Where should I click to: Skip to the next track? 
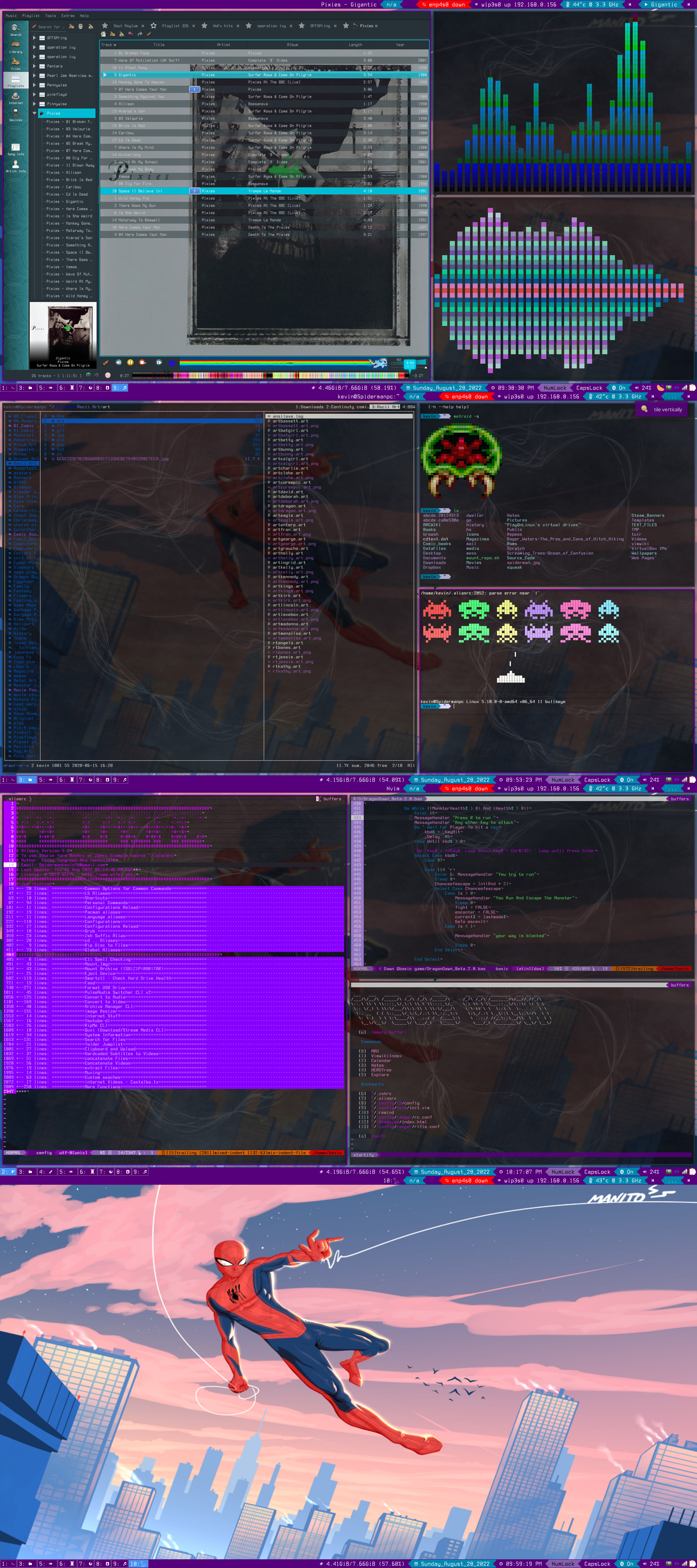pyautogui.click(x=159, y=362)
